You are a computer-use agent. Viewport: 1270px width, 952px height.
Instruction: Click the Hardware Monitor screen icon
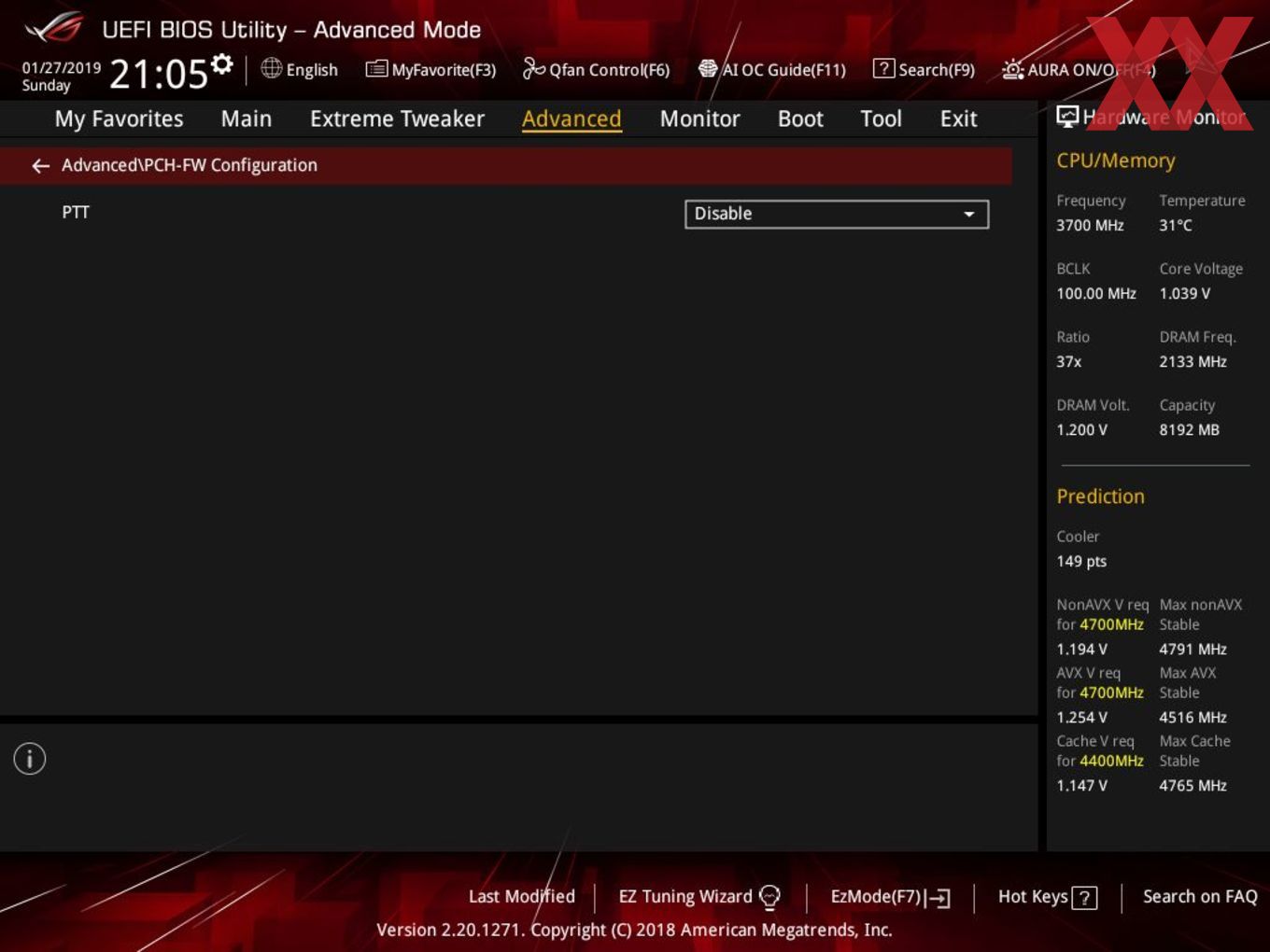tap(1067, 117)
